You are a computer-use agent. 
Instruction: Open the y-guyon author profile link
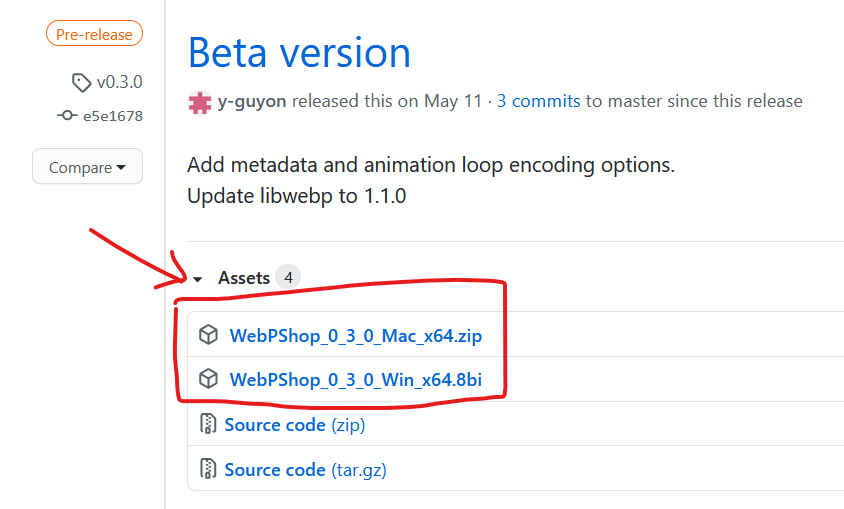pyautogui.click(x=251, y=101)
